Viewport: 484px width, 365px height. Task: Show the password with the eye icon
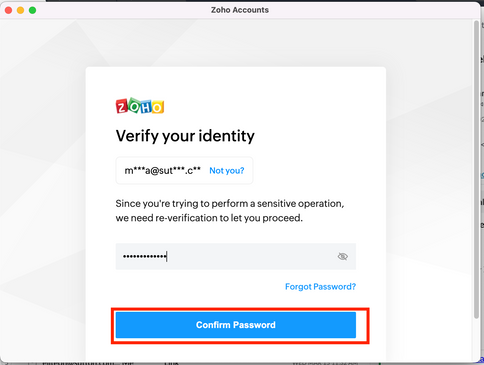[x=343, y=256]
